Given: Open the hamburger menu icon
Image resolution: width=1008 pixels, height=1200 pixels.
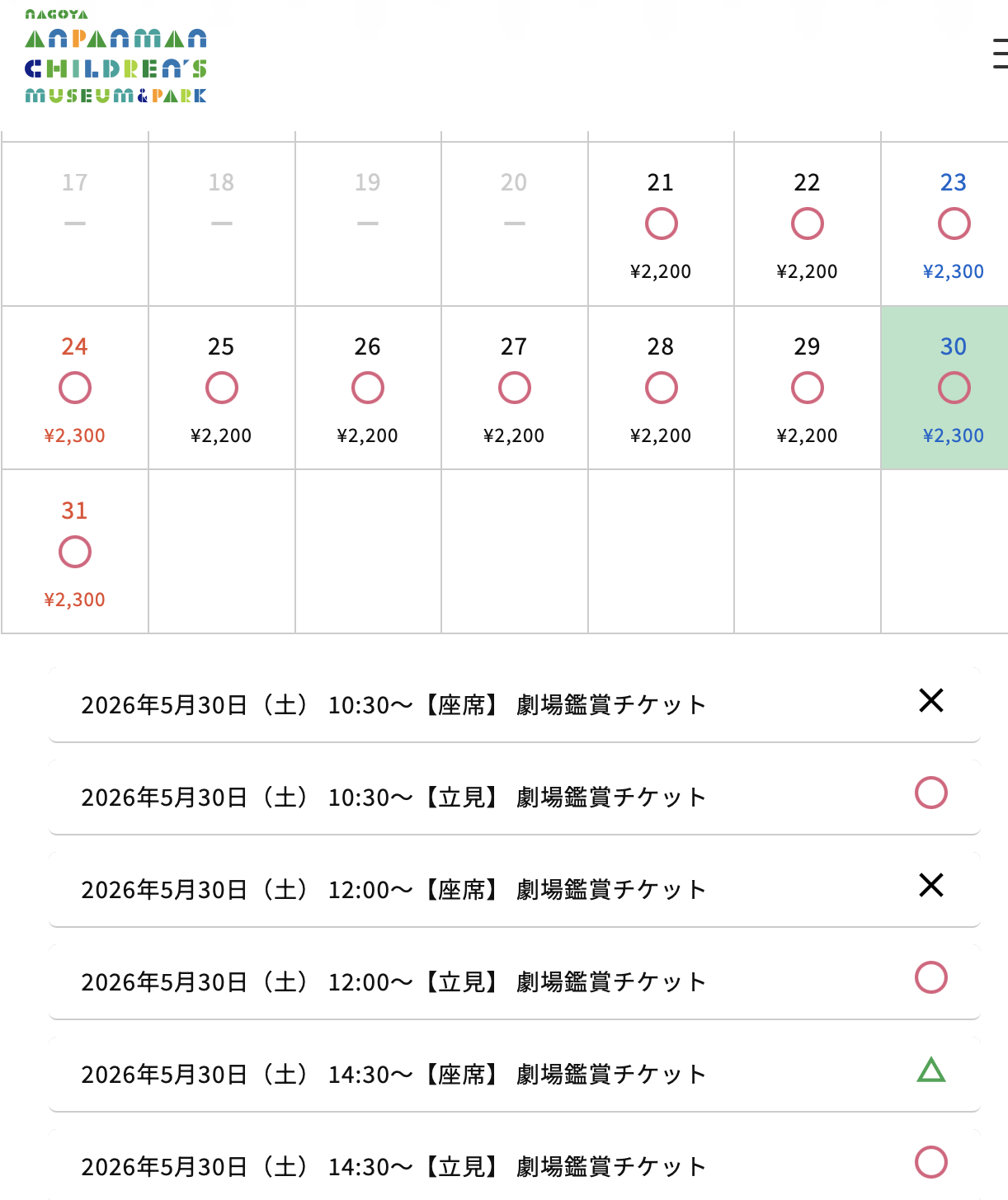Looking at the screenshot, I should coord(1000,53).
